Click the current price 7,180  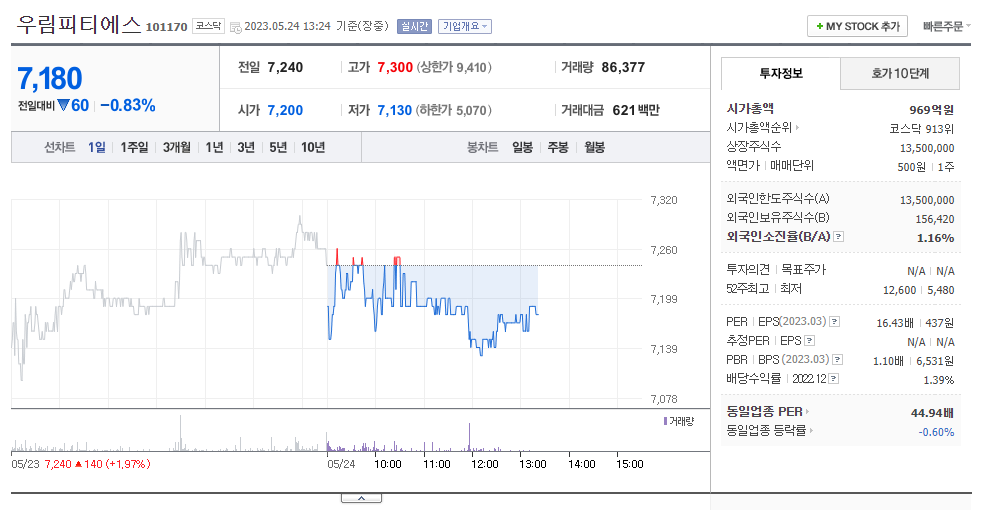(50, 79)
